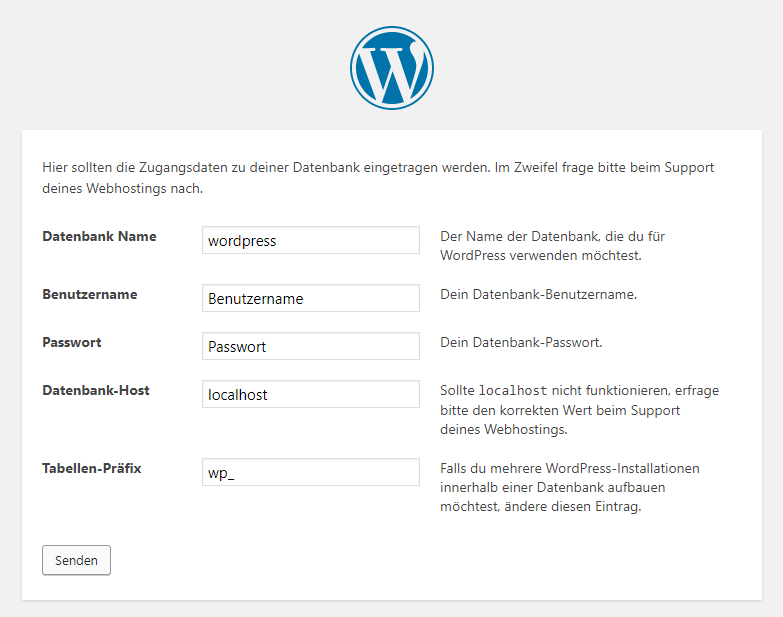
Task: Click the WordPress logo at top
Action: click(392, 68)
